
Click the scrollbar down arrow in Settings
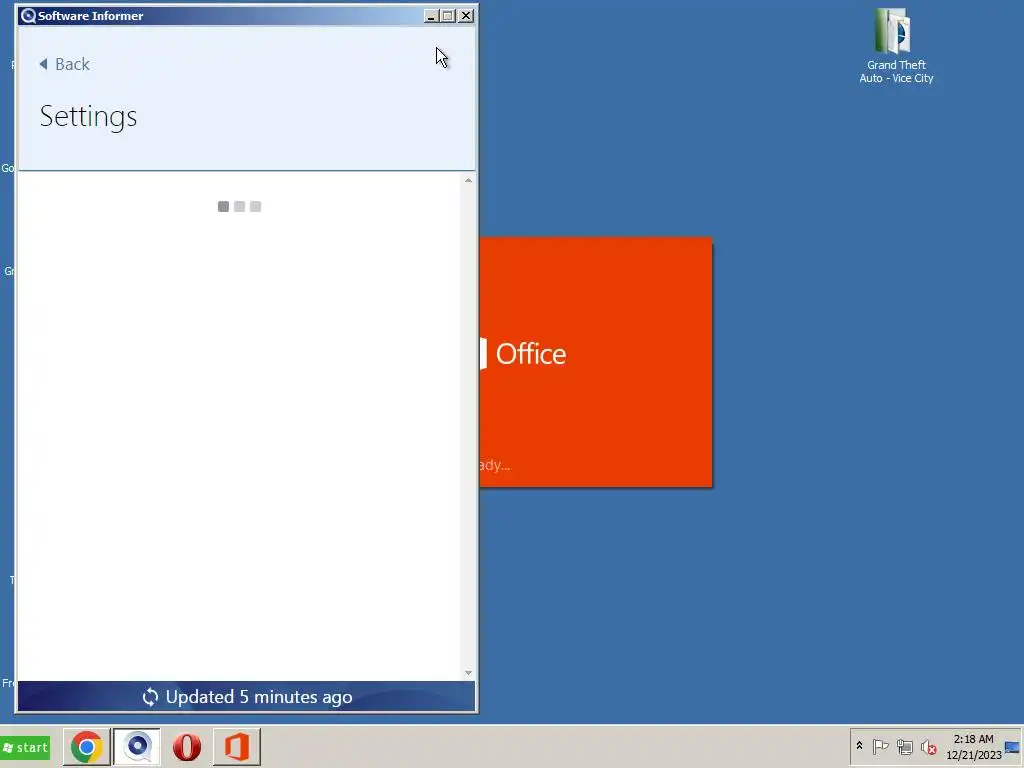click(x=468, y=673)
